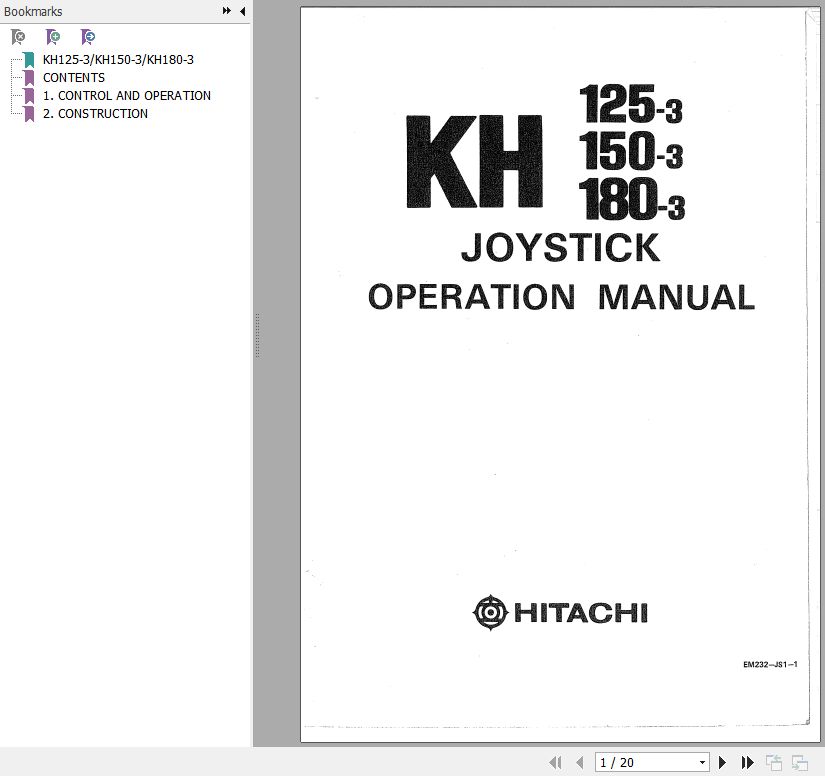Viewport: 825px width, 776px height.
Task: Click document code EM232-JS1-1
Action: point(770,664)
